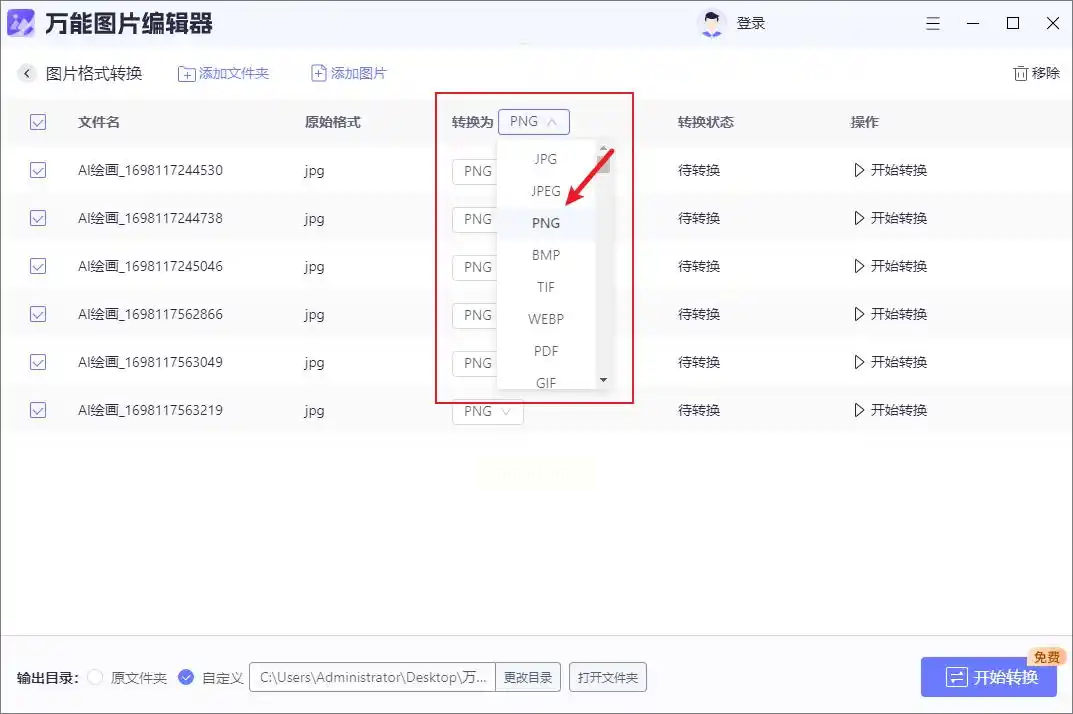Click 移除 trash button
The image size is (1073, 714).
[x=1036, y=73]
